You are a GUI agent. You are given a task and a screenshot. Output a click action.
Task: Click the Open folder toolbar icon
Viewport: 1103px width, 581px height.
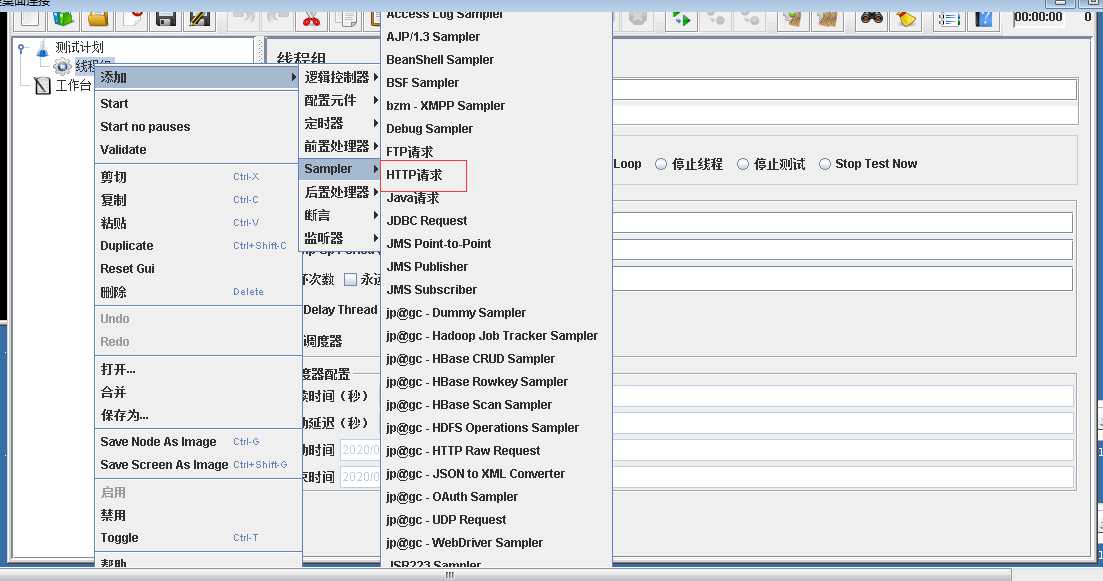pyautogui.click(x=98, y=17)
